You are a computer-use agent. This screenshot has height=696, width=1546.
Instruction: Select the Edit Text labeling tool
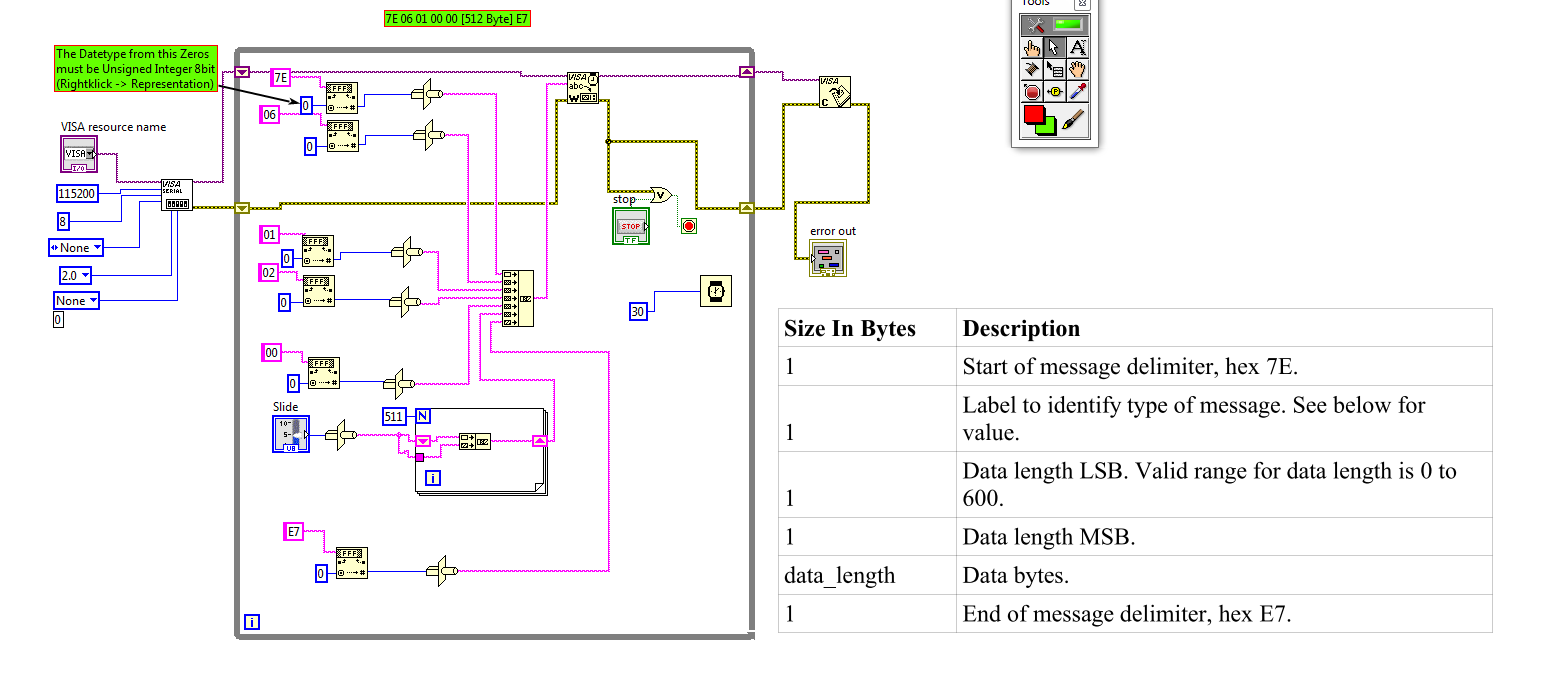pyautogui.click(x=1077, y=47)
